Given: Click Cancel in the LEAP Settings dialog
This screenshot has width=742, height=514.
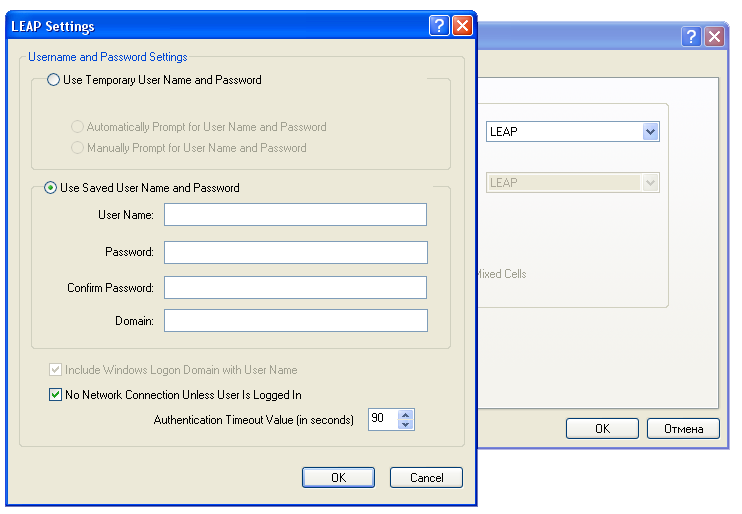Looking at the screenshot, I should pyautogui.click(x=426, y=478).
